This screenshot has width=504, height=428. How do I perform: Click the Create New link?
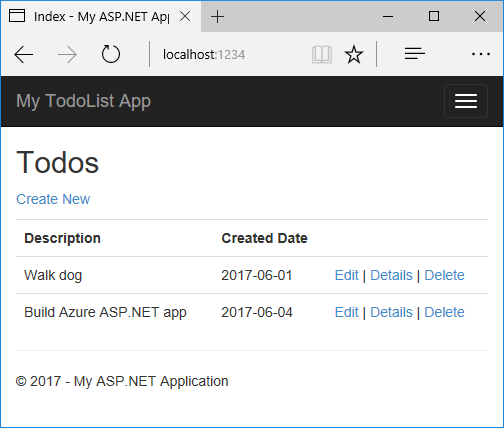tap(53, 199)
